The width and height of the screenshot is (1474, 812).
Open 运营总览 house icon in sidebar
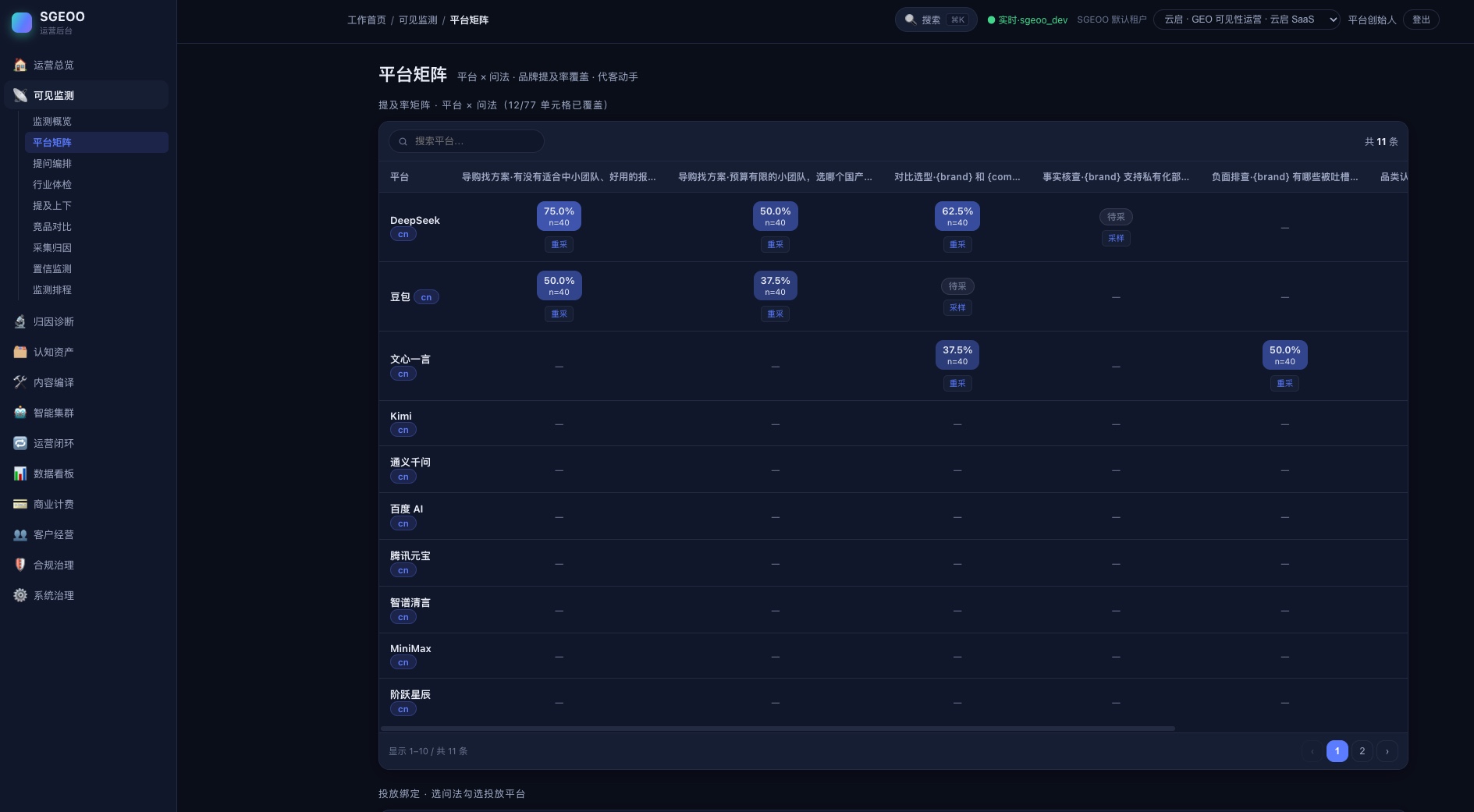tap(20, 65)
